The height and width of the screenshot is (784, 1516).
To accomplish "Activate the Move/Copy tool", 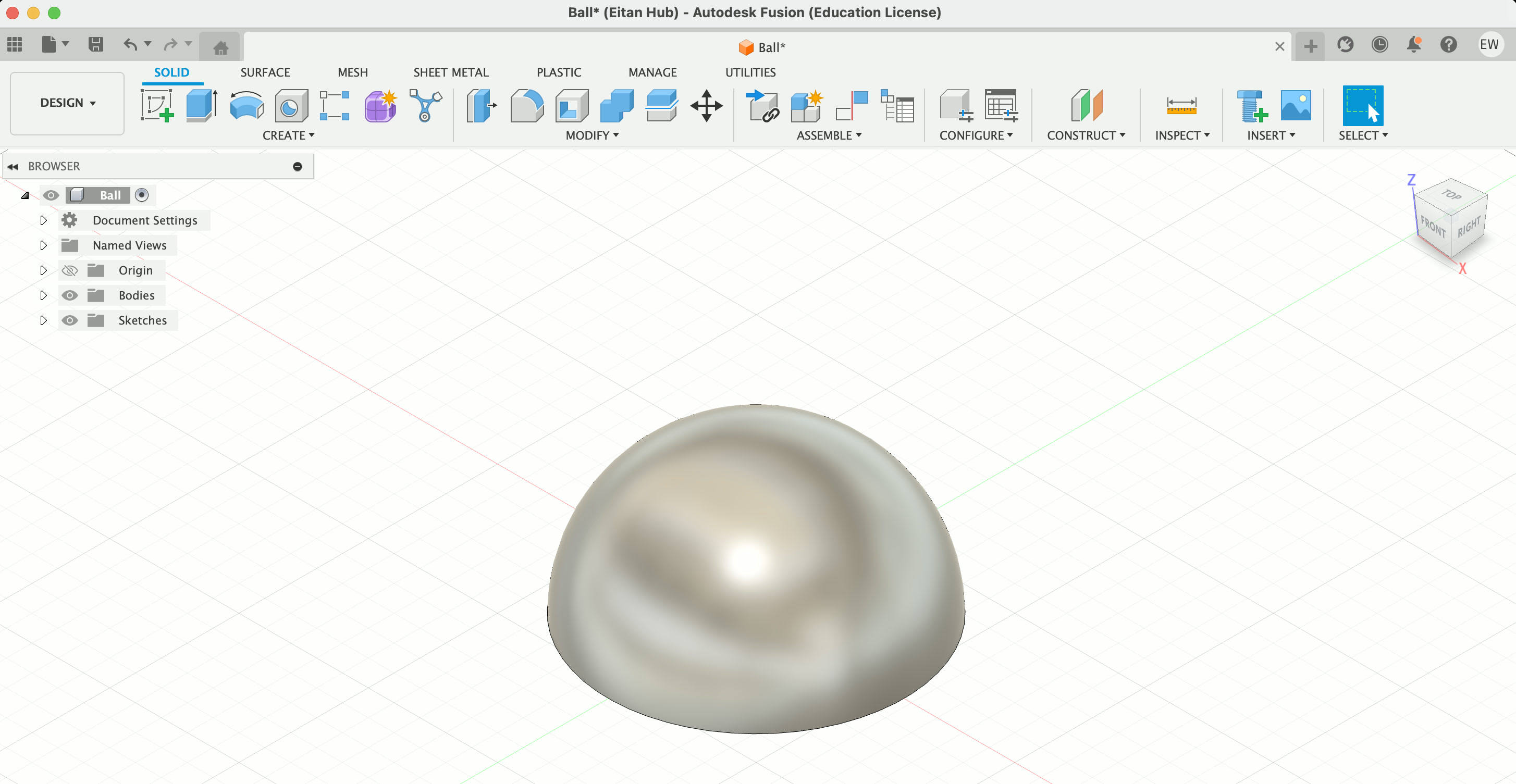I will (x=706, y=106).
